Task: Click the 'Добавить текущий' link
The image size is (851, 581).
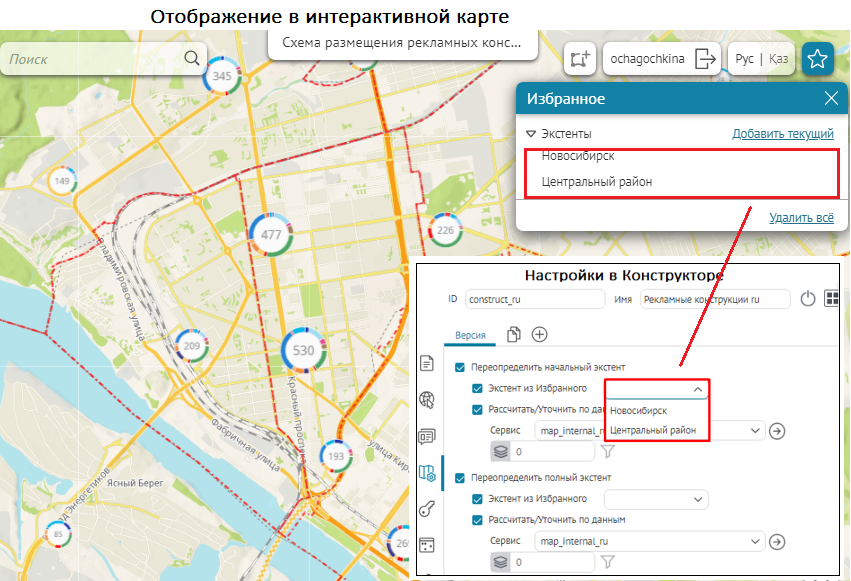Action: click(782, 134)
